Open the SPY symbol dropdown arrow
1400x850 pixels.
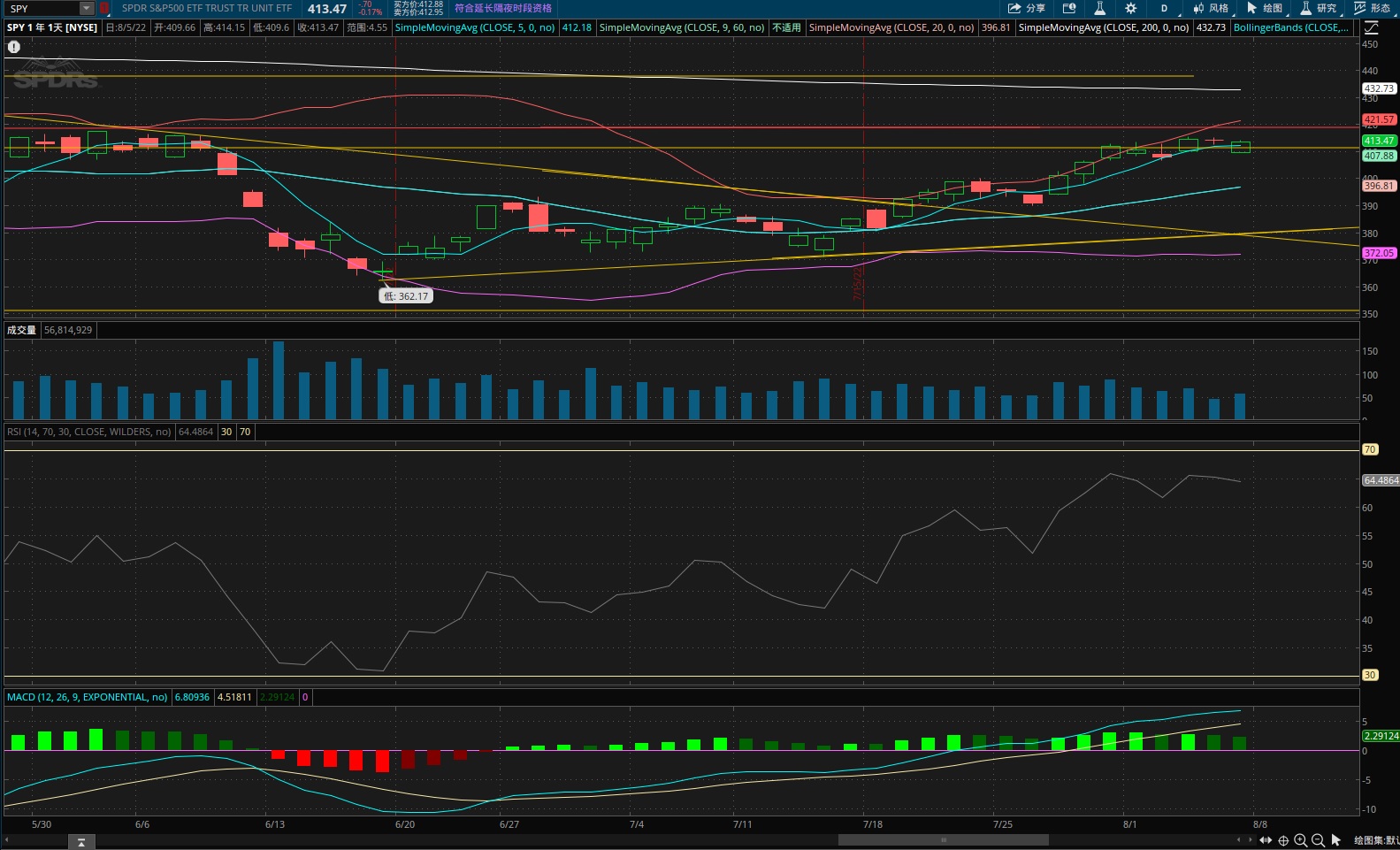(86, 8)
